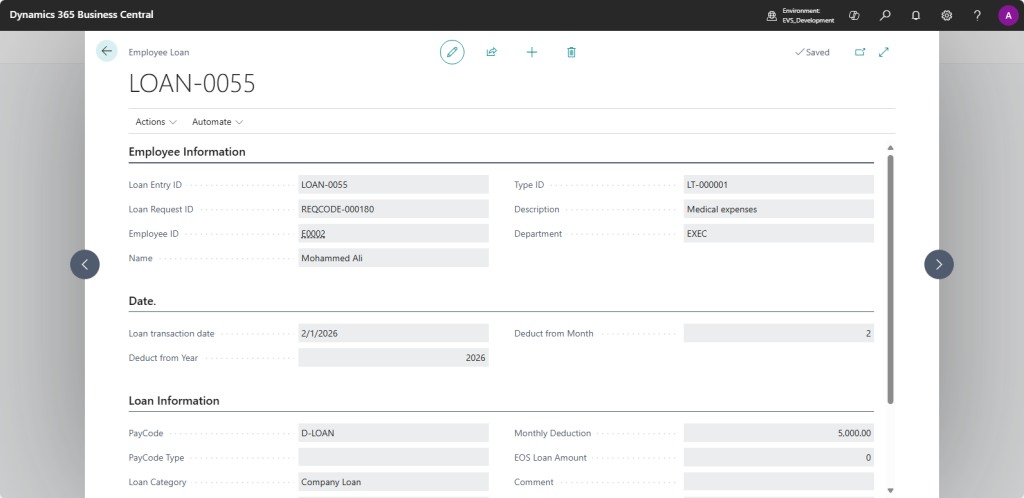Go back using the arrow icon
The image size is (1024, 498).
click(x=107, y=51)
